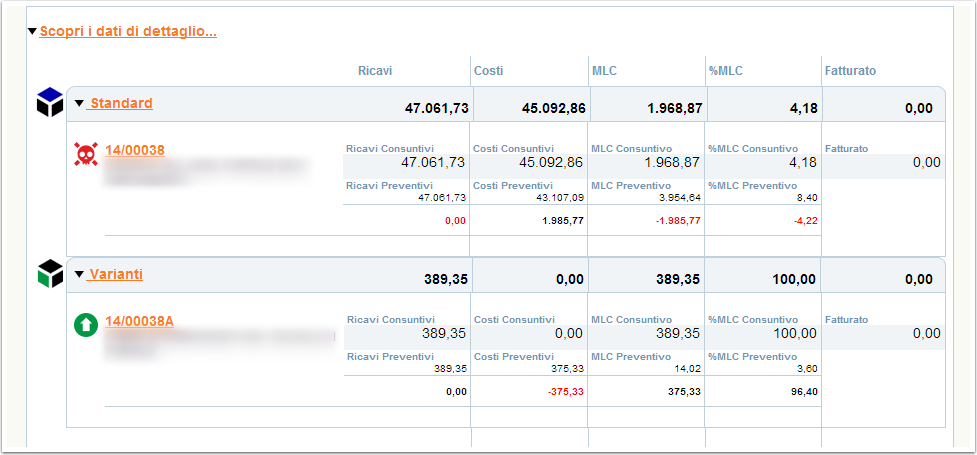Click the green Varianti cube icon
The height and width of the screenshot is (455, 977).
click(50, 274)
